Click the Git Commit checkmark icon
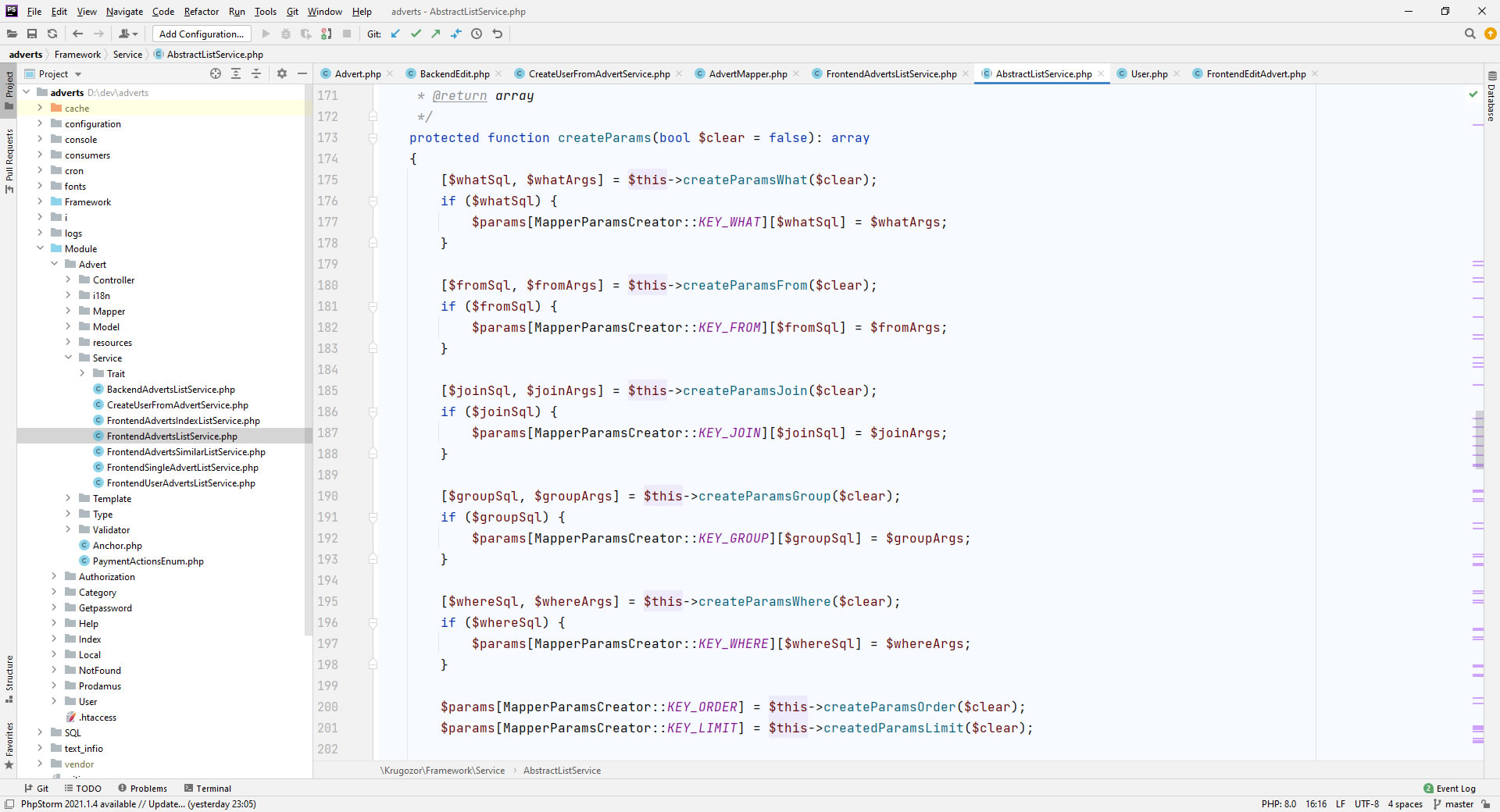Screen dimensions: 1500x812 coord(416,34)
